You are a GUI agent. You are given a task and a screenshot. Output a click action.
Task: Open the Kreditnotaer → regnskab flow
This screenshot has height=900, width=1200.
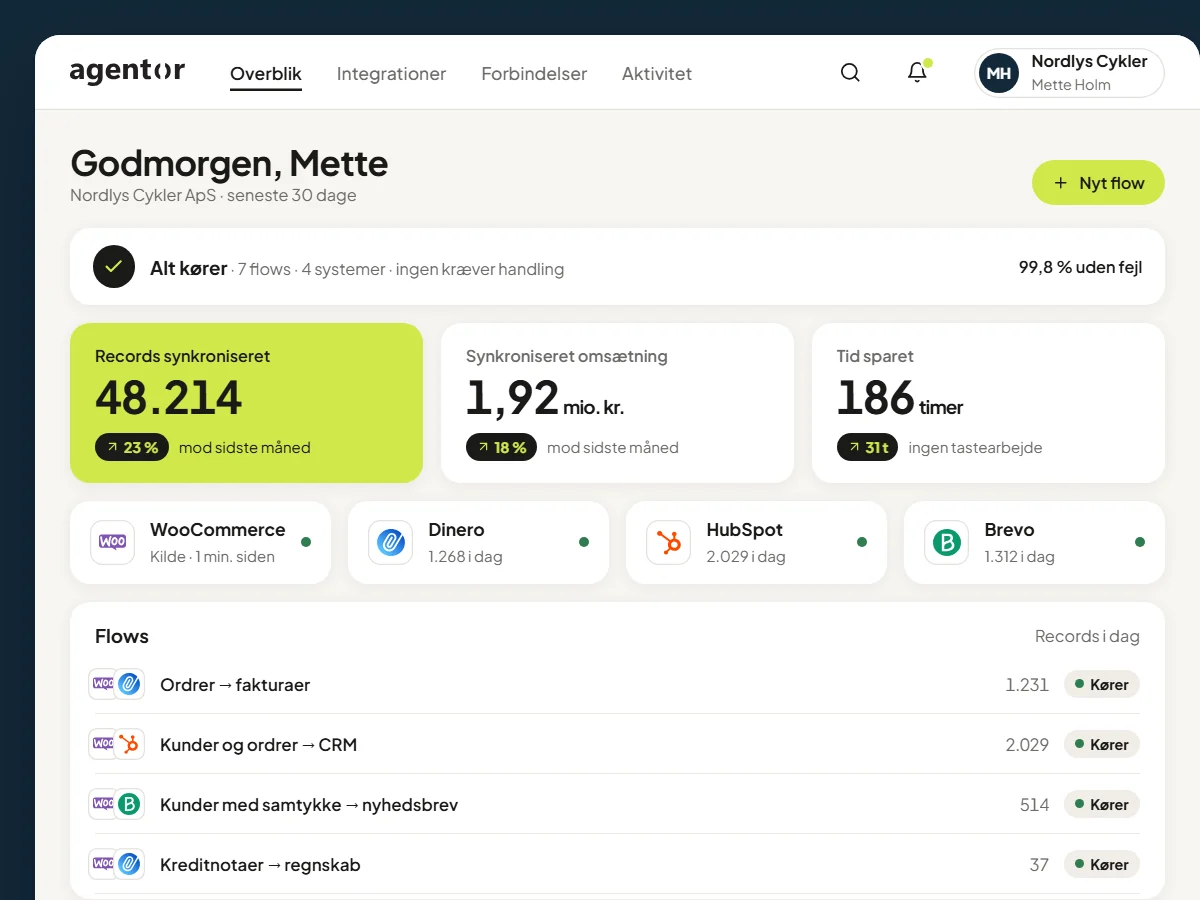(x=617, y=864)
